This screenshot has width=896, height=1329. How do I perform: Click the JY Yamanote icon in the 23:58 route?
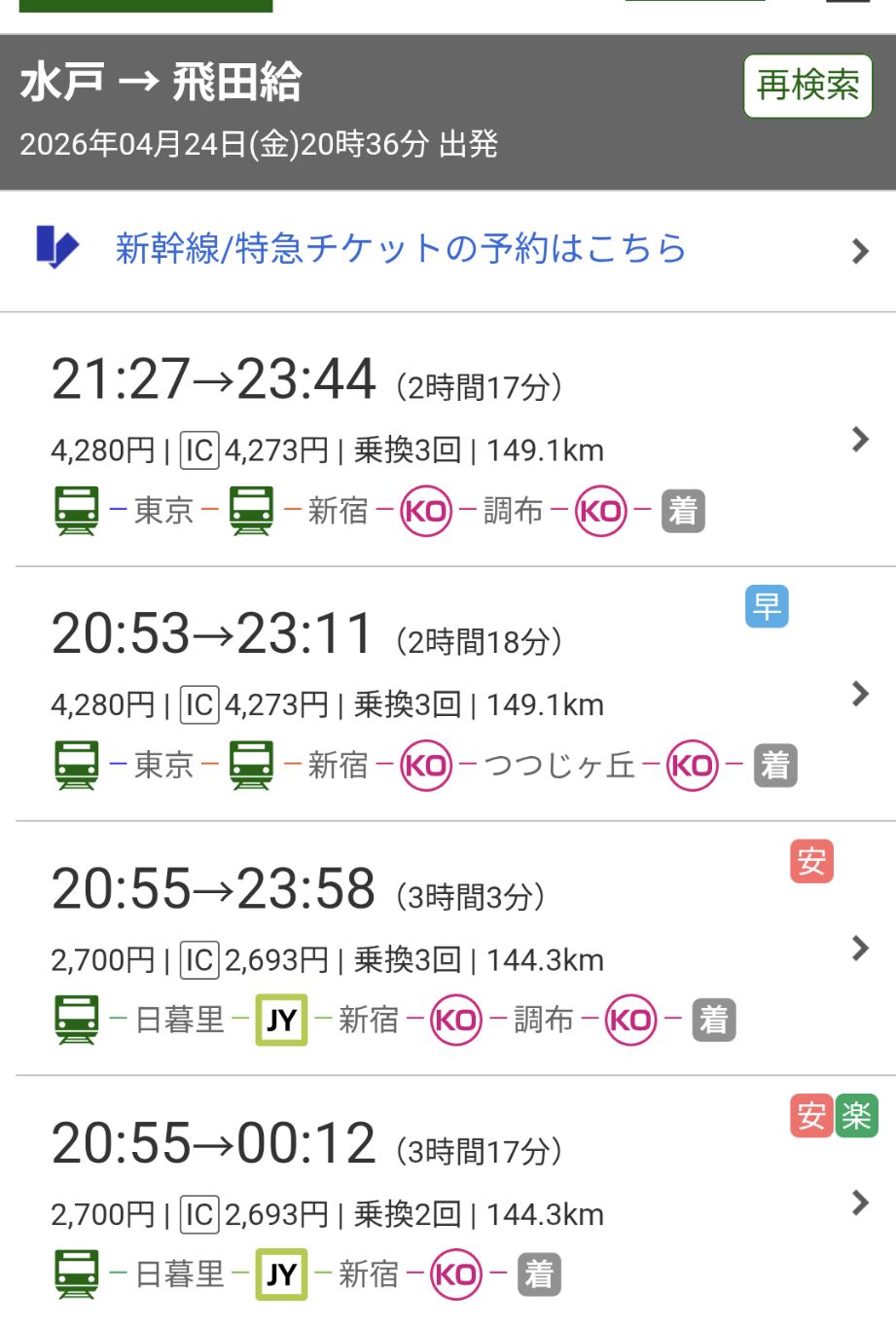point(281,1020)
